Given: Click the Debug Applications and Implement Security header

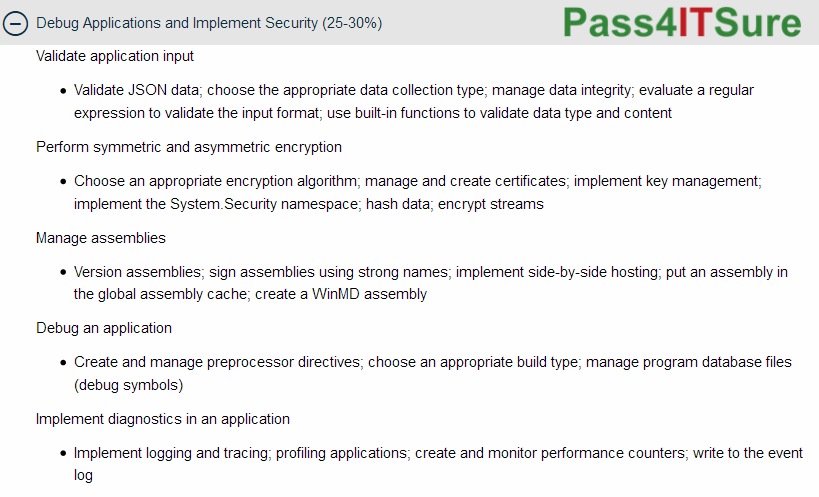Looking at the screenshot, I should click(x=209, y=23).
